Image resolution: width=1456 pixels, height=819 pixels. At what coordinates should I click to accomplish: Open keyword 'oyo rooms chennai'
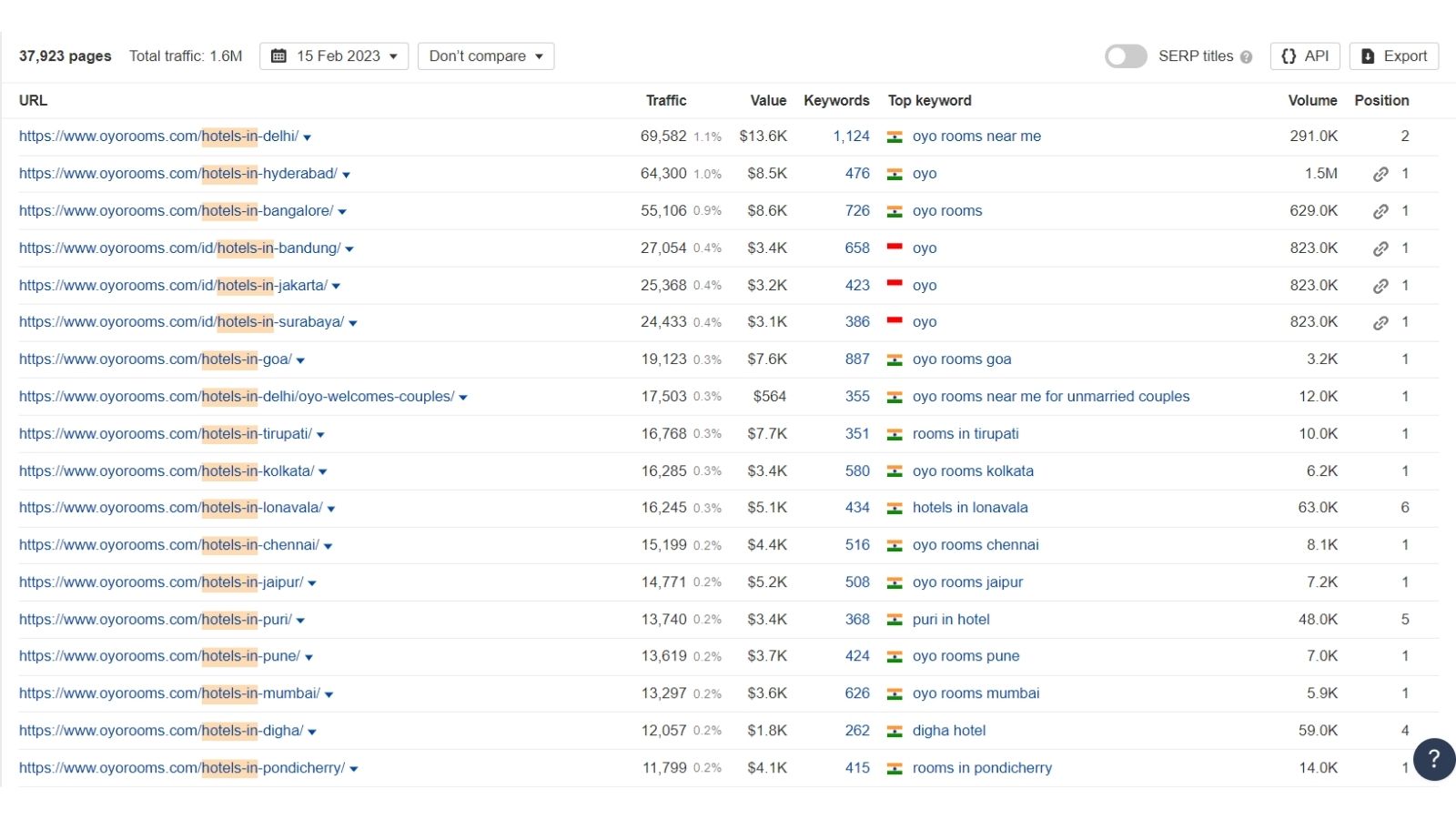(976, 545)
